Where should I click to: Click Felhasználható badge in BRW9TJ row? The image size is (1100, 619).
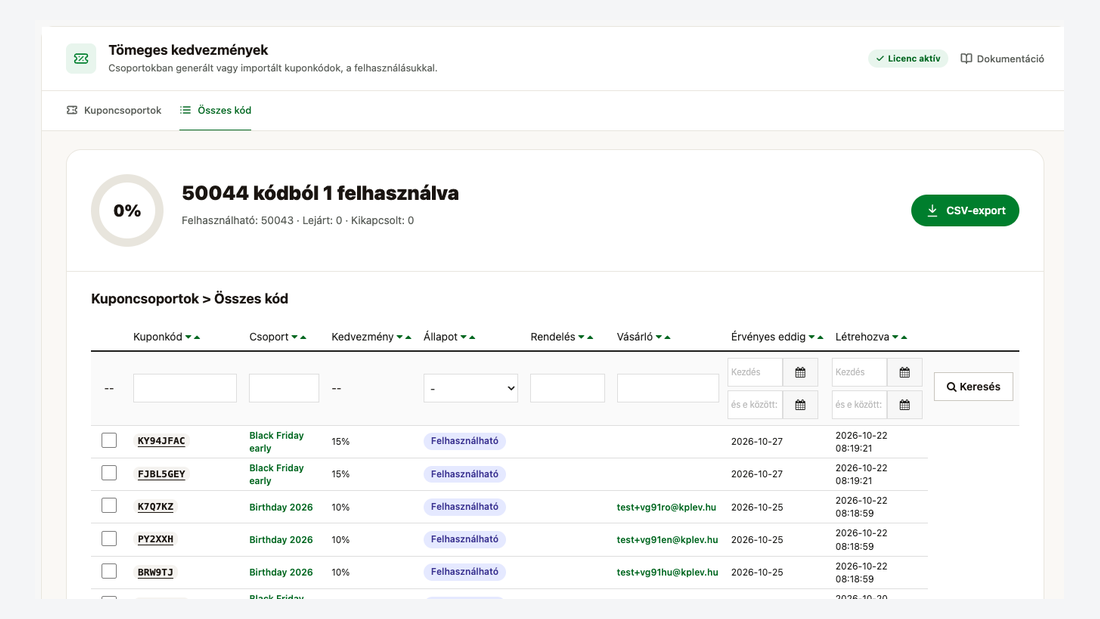464,572
